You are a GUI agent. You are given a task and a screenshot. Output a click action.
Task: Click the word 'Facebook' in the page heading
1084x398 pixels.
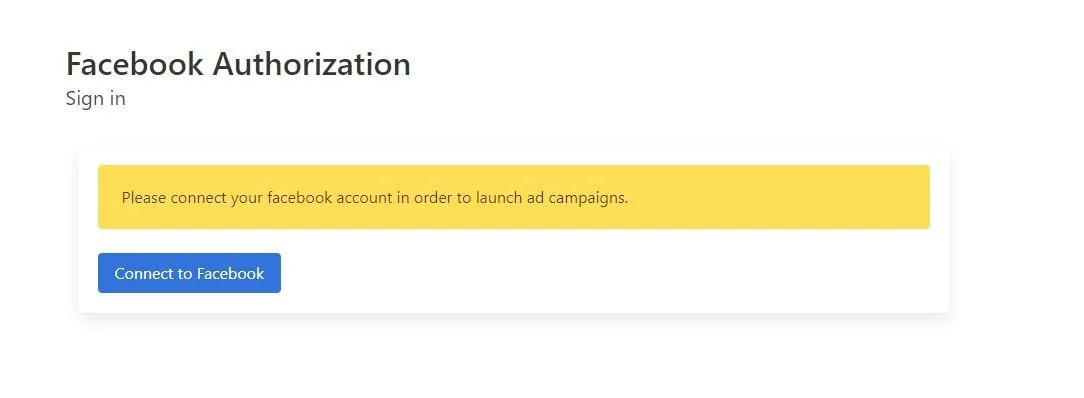135,64
